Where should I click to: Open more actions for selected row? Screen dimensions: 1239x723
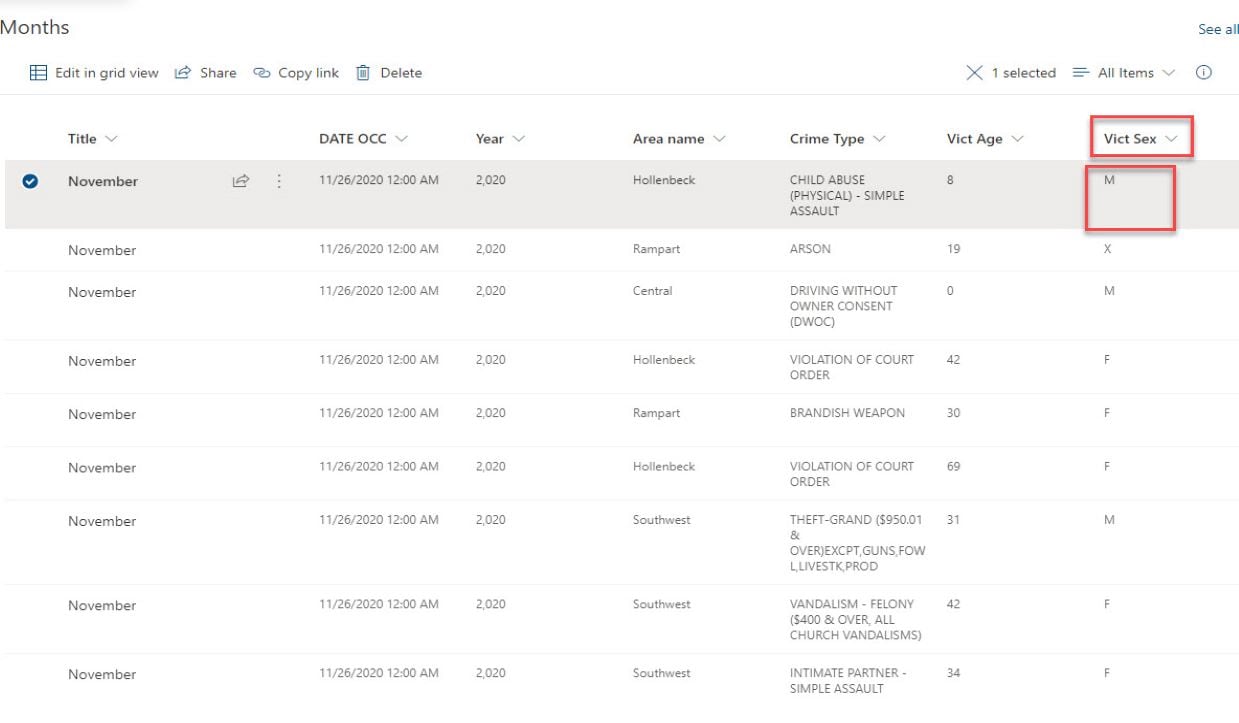[279, 181]
